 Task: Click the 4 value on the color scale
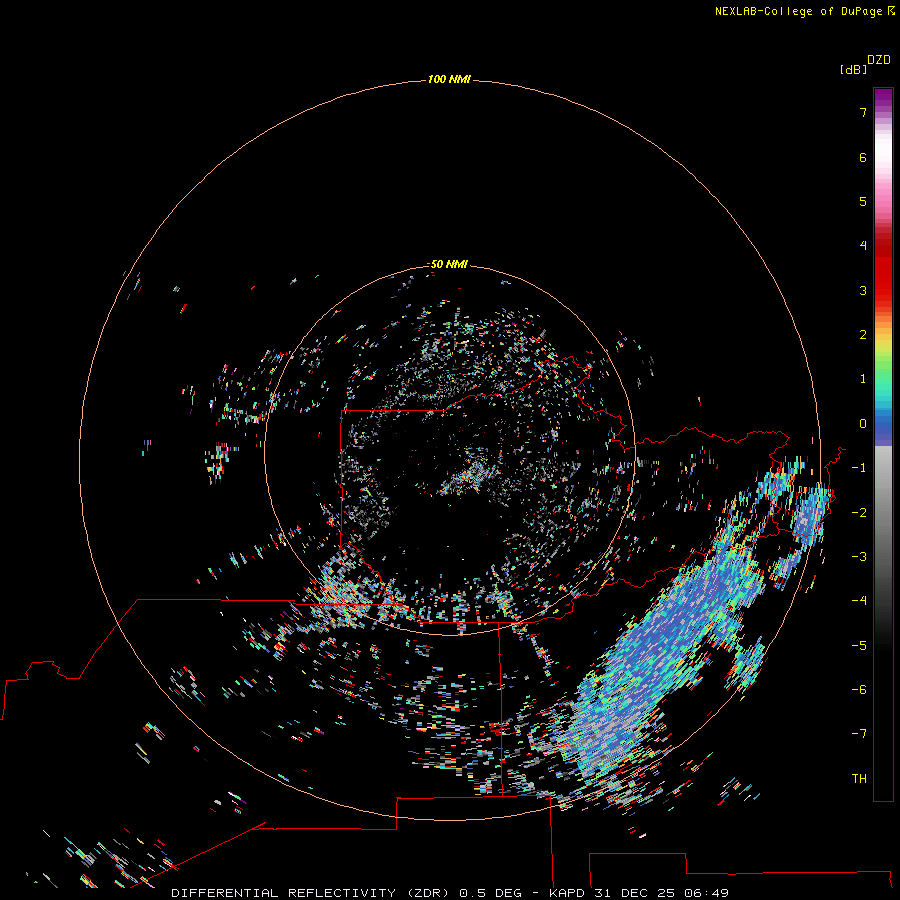(x=863, y=245)
